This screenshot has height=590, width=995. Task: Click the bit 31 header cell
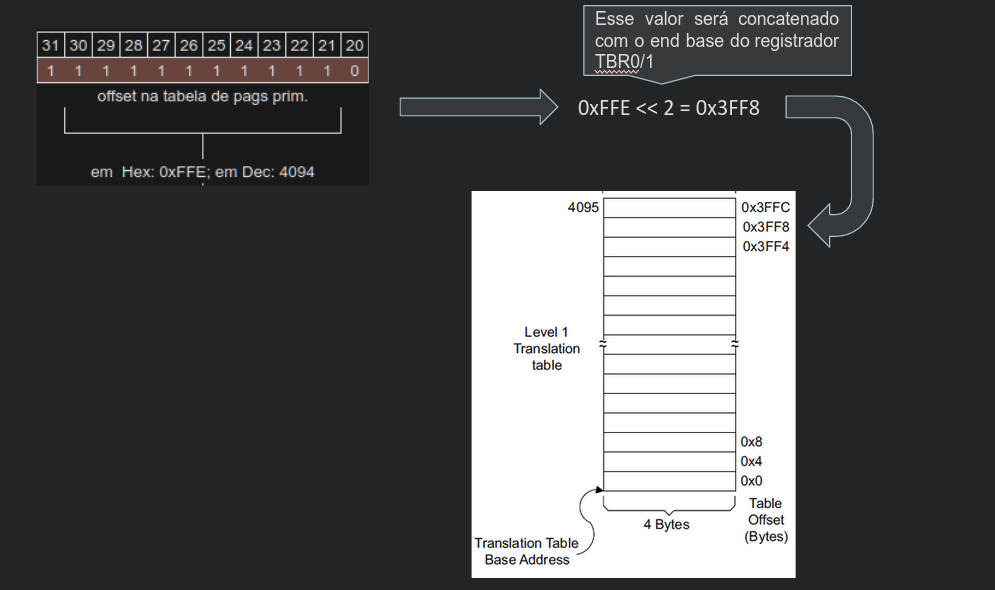pyautogui.click(x=51, y=45)
